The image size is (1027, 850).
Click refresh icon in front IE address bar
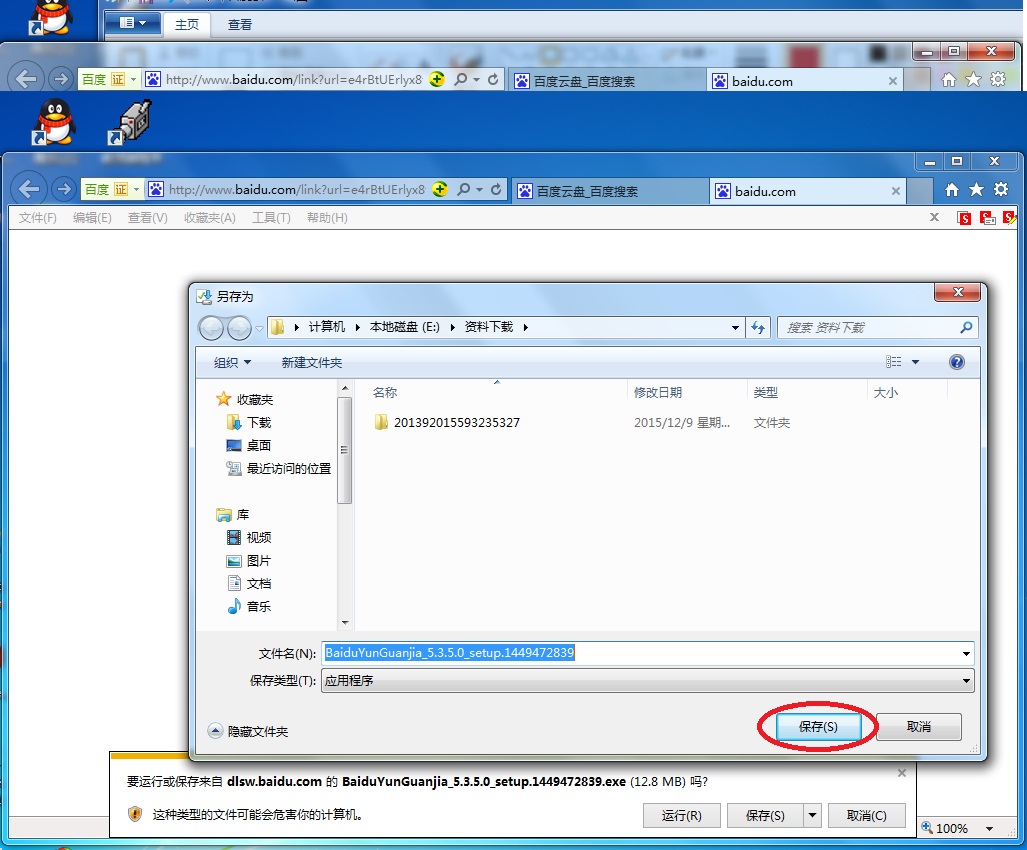pos(496,190)
